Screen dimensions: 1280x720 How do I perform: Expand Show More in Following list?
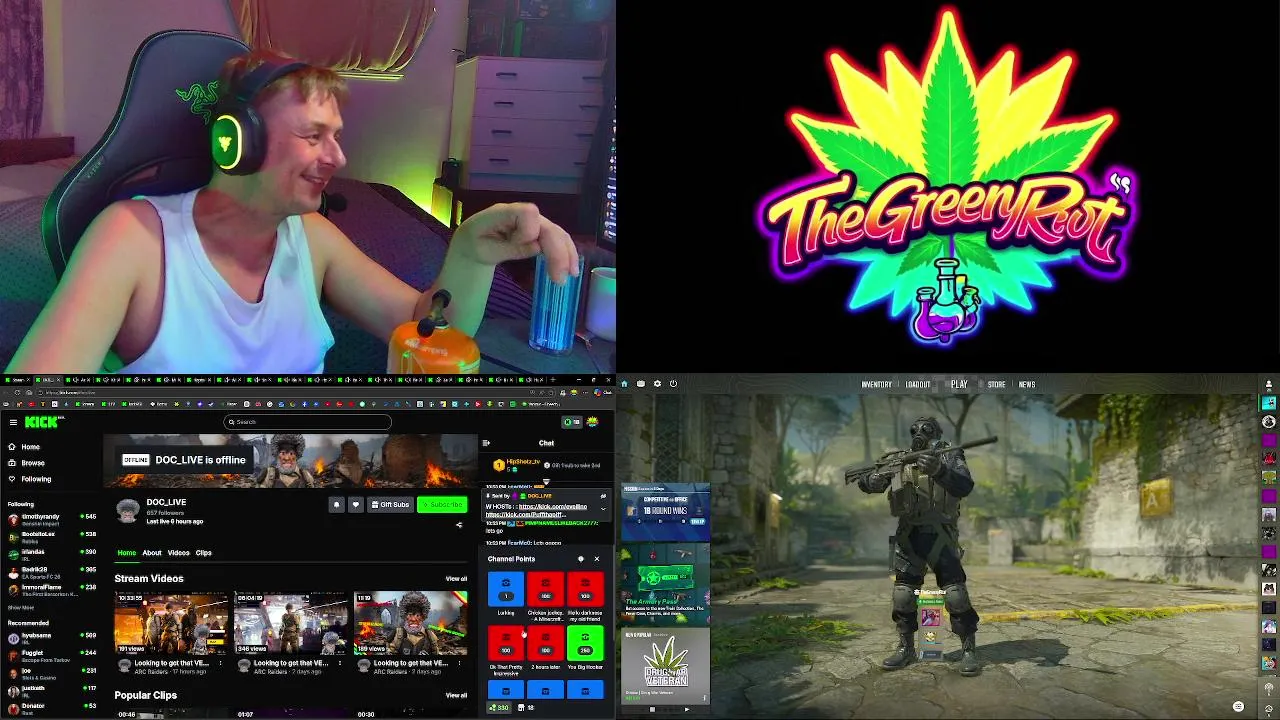[21, 607]
